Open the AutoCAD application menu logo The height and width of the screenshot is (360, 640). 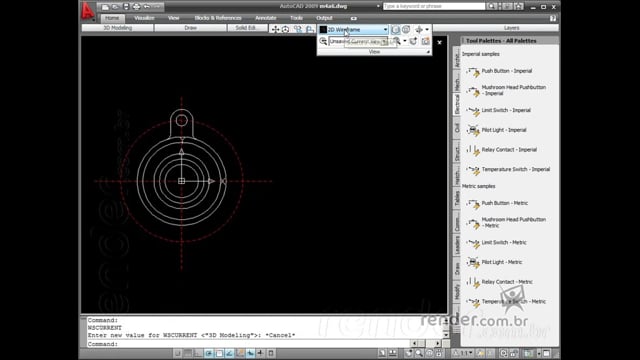click(87, 11)
